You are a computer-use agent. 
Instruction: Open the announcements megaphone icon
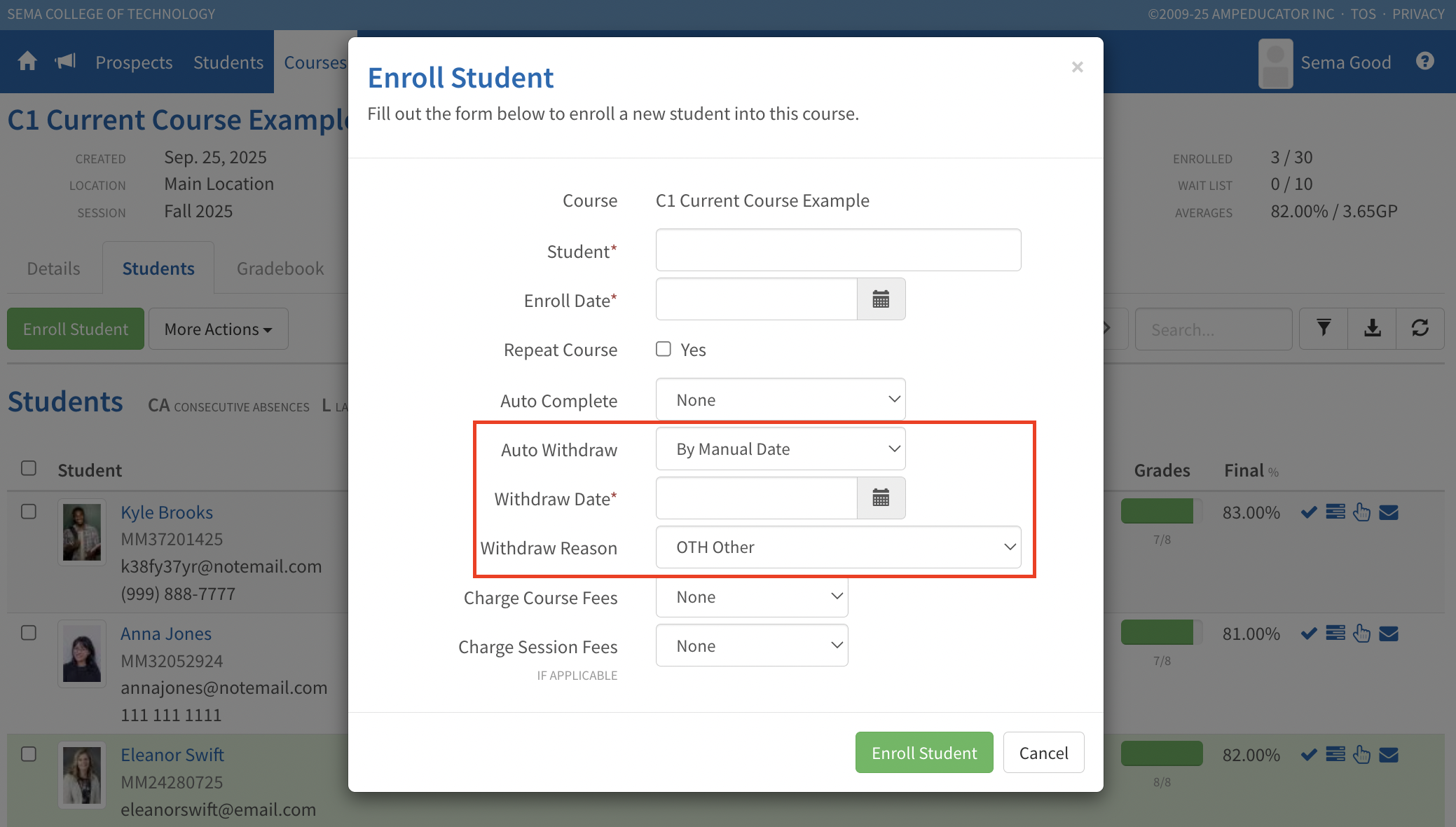[x=65, y=62]
